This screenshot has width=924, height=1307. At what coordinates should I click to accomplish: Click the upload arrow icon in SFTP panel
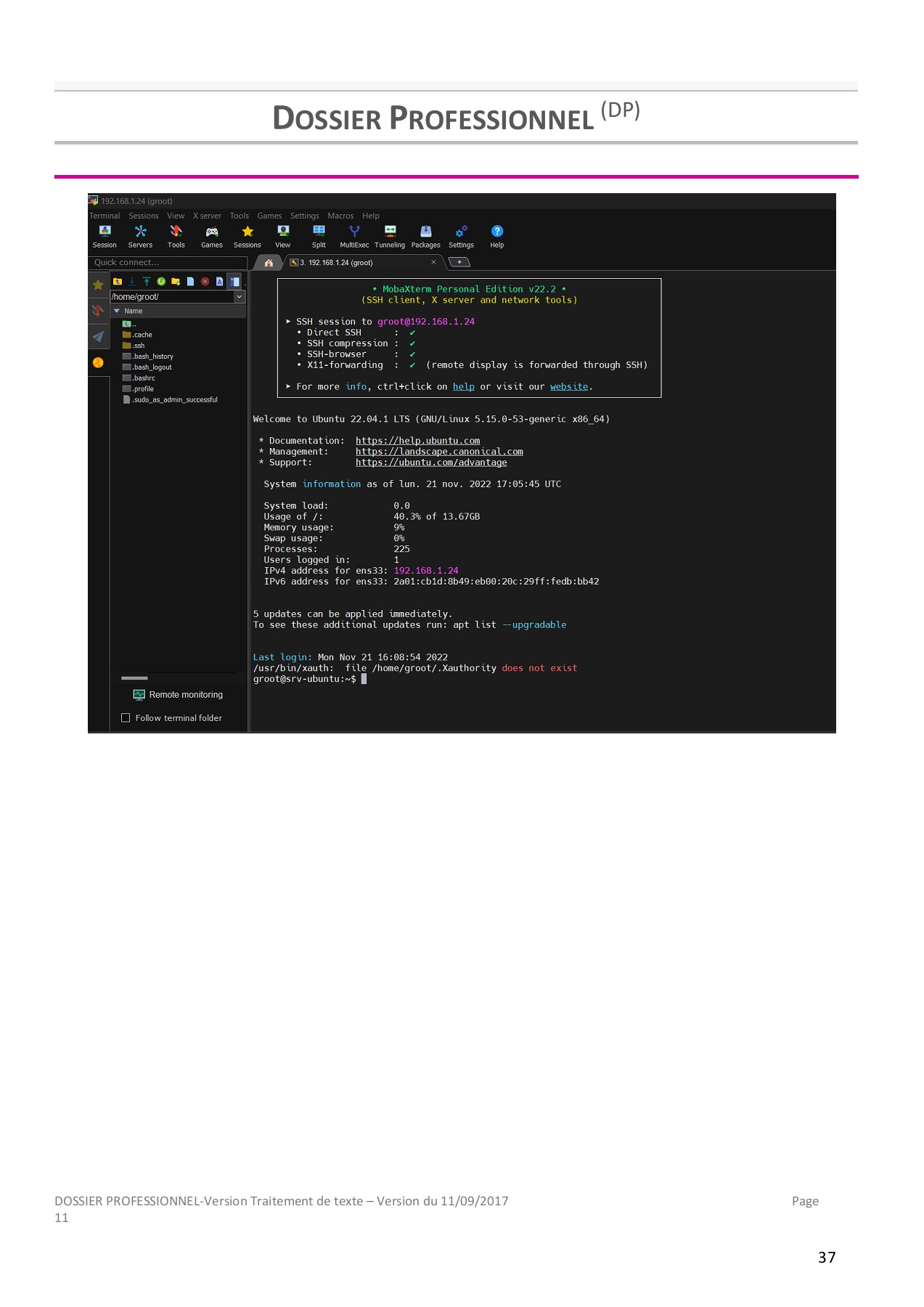tap(147, 282)
